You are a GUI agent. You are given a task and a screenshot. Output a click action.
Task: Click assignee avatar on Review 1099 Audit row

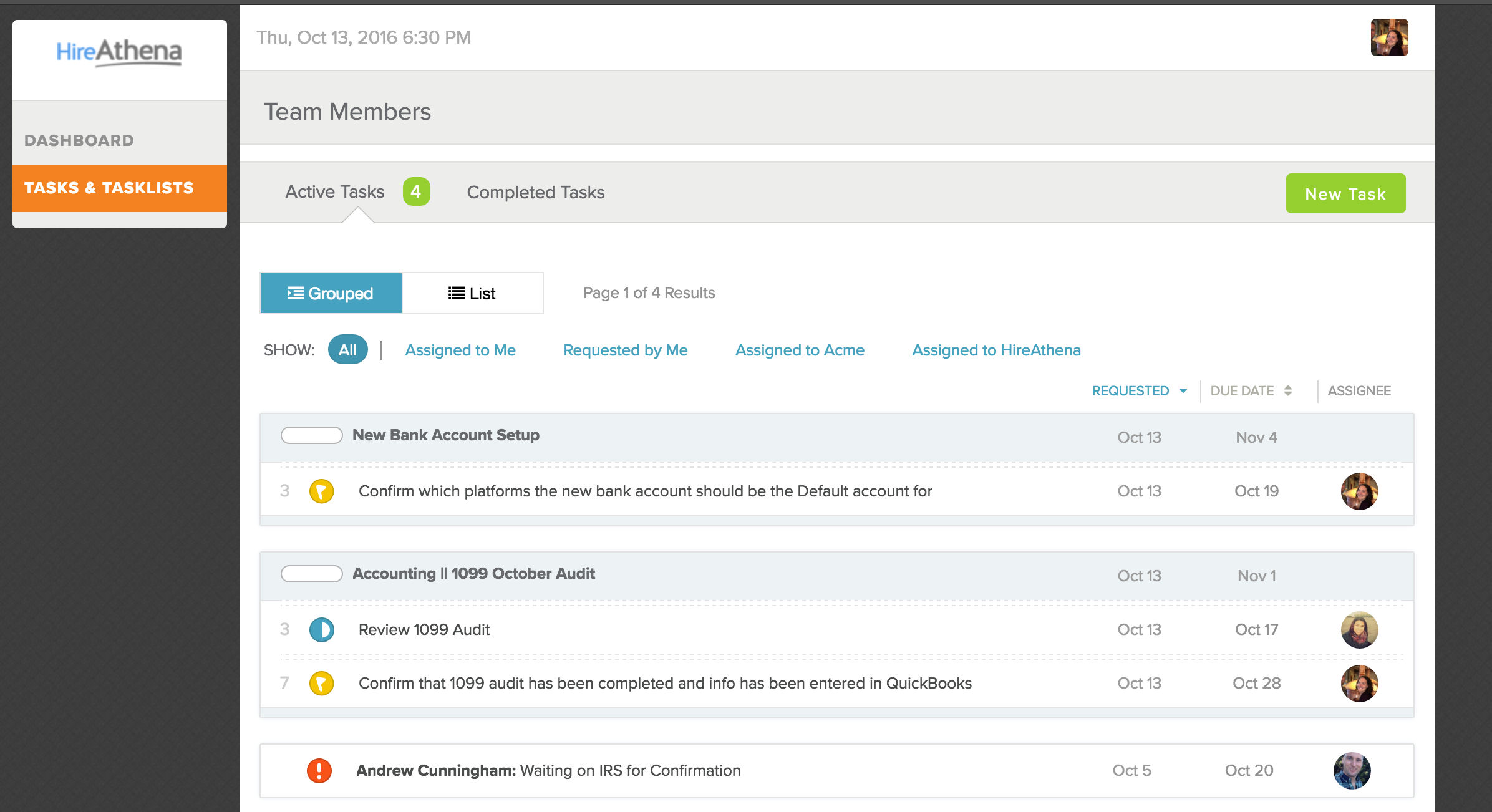pyautogui.click(x=1359, y=630)
